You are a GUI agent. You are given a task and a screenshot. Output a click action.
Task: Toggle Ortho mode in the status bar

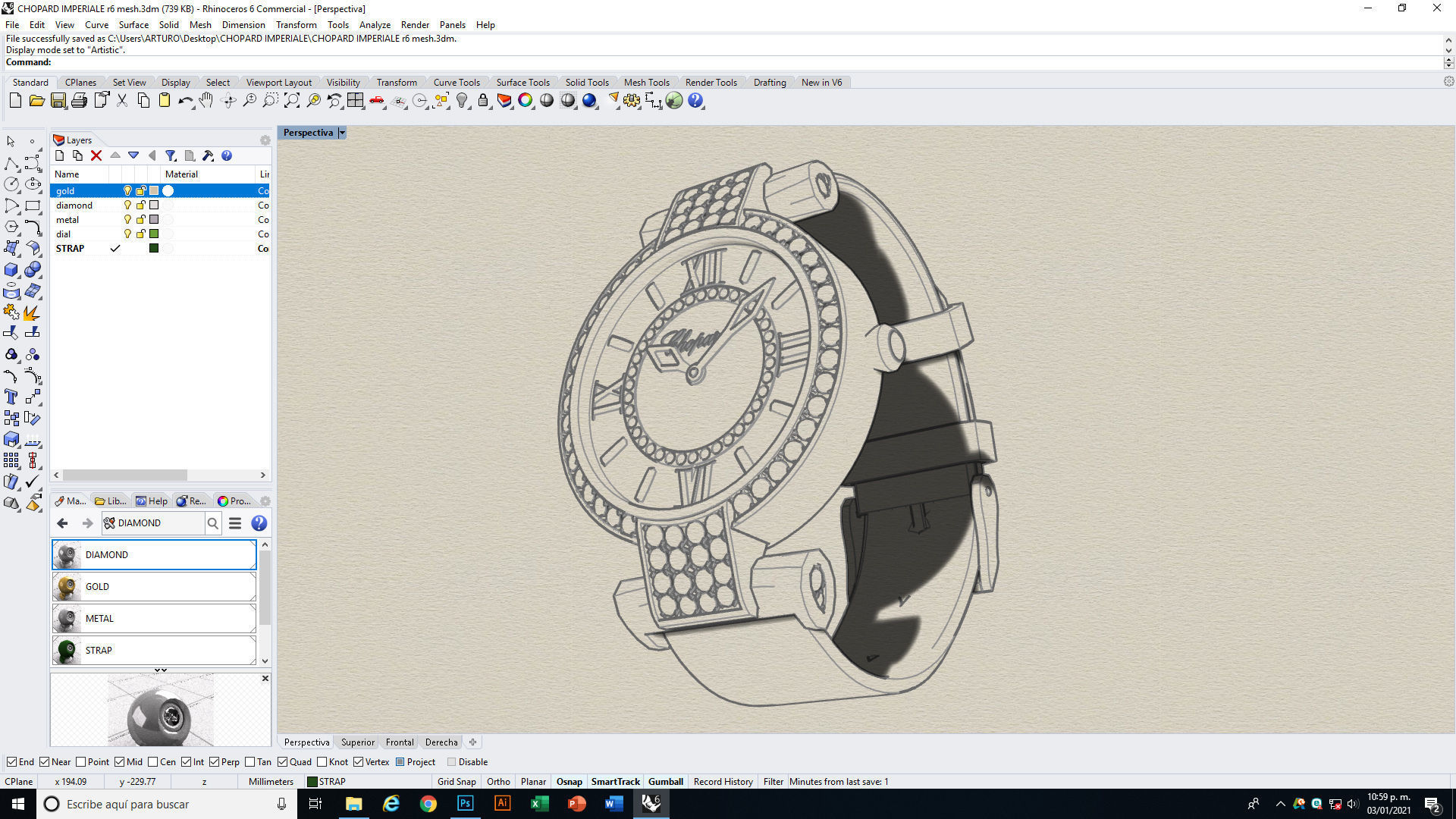[498, 782]
